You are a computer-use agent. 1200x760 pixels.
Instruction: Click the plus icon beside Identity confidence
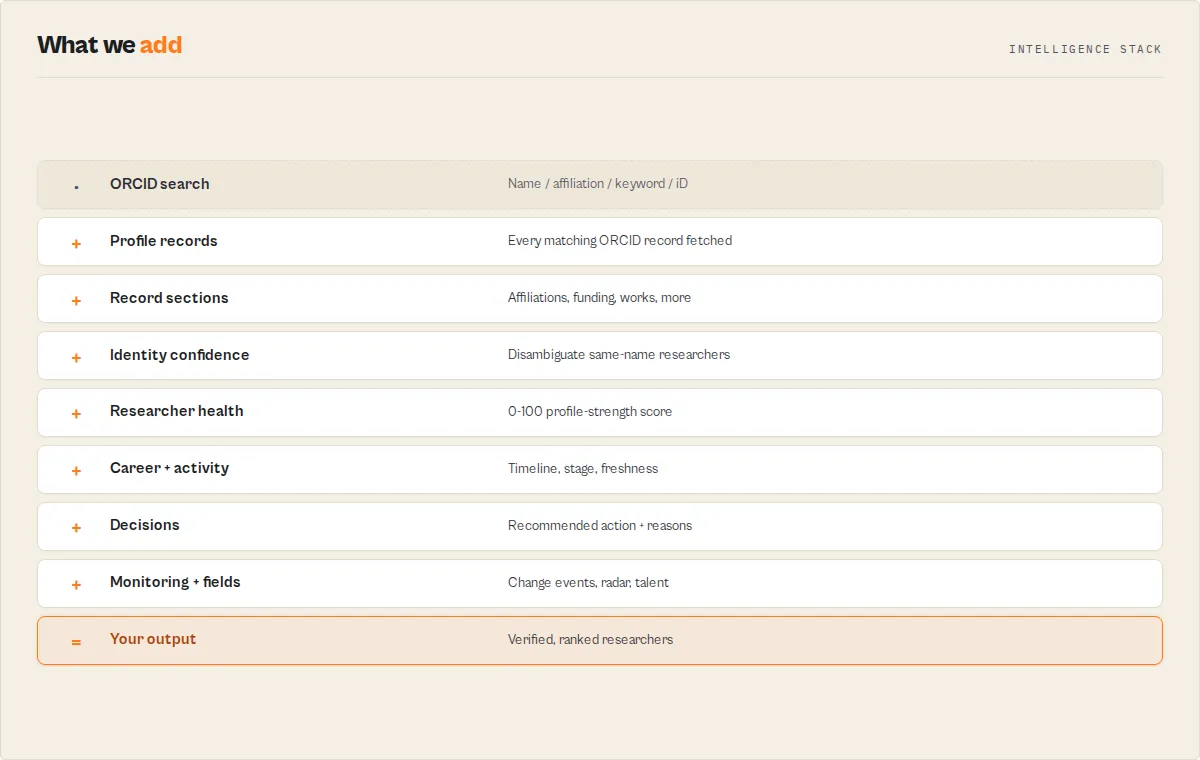tap(76, 357)
